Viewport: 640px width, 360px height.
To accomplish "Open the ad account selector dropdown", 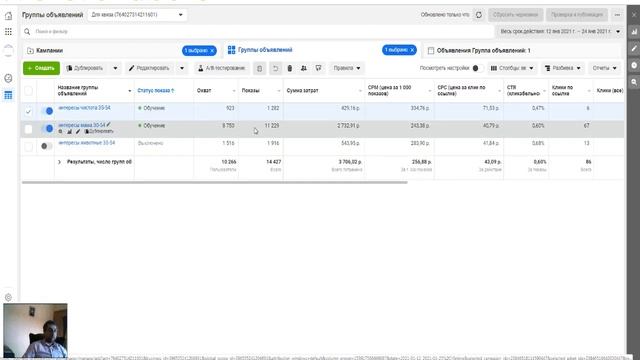I will click(x=137, y=15).
